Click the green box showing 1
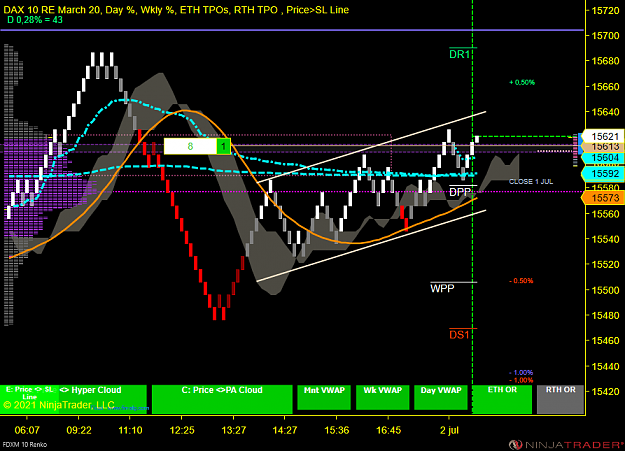 (x=224, y=146)
